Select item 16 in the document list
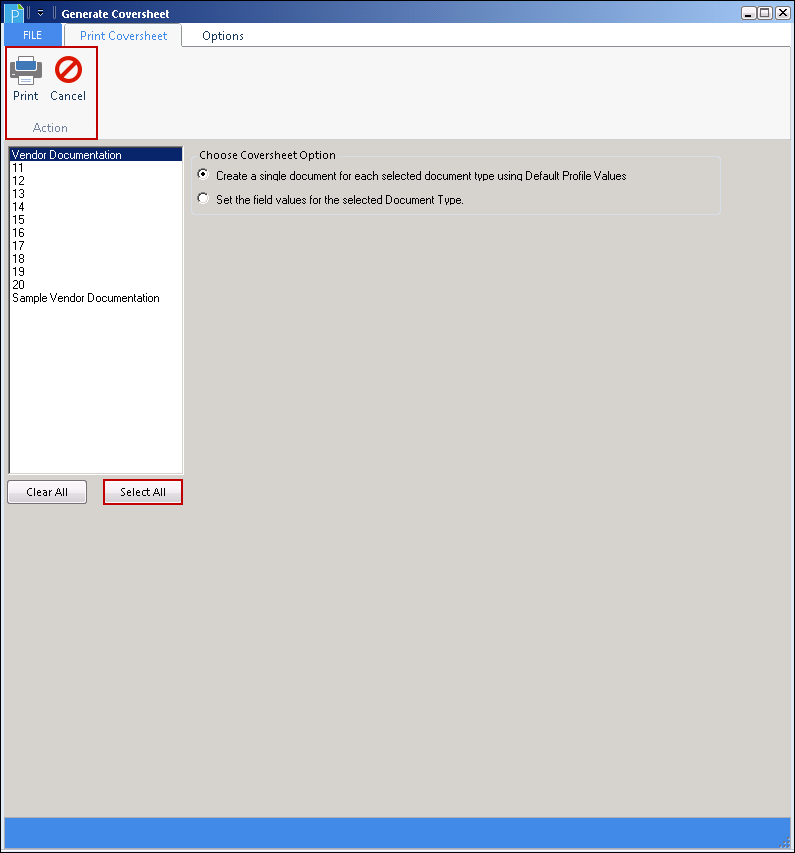The width and height of the screenshot is (795, 853). 96,233
